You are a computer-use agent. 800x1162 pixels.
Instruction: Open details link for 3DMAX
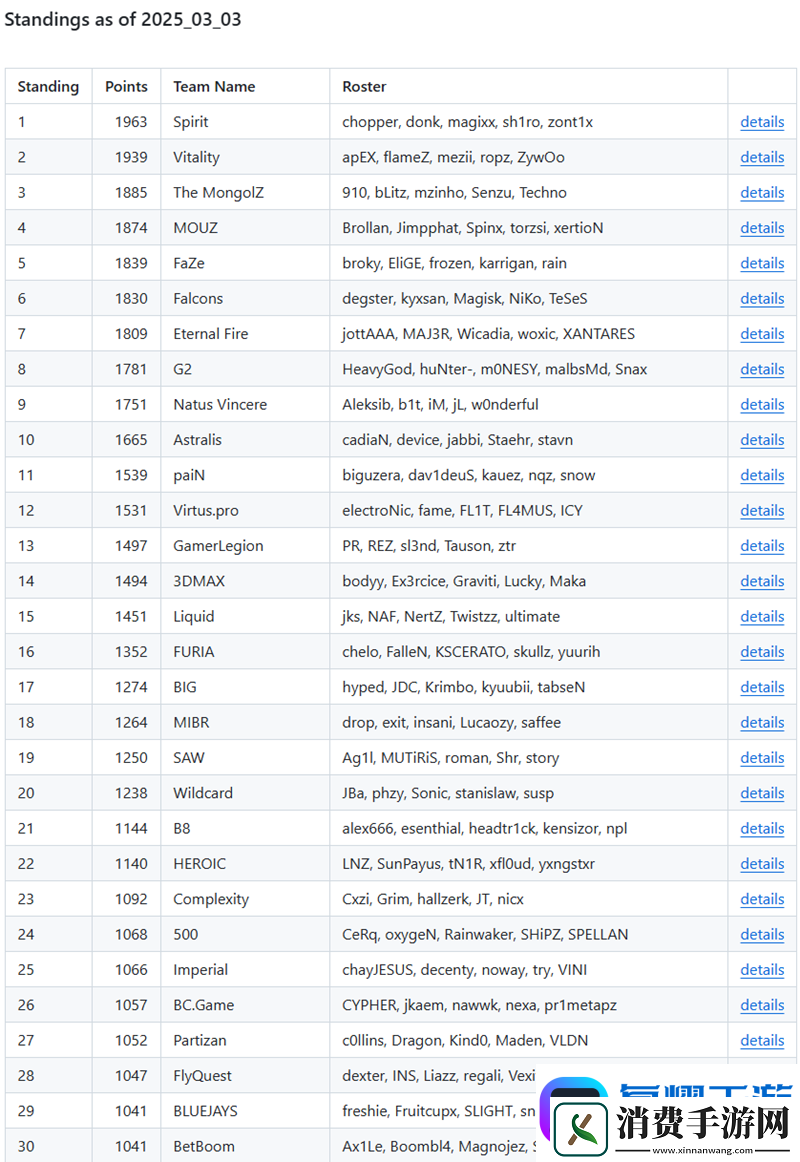pos(761,581)
